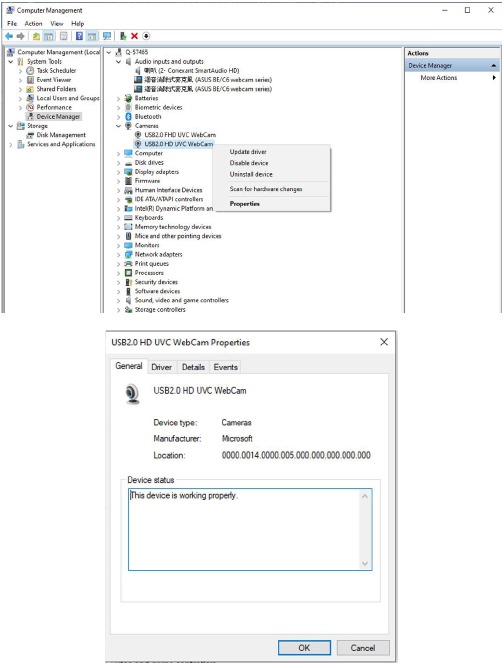Switch to the Driver tab

[x=161, y=367]
